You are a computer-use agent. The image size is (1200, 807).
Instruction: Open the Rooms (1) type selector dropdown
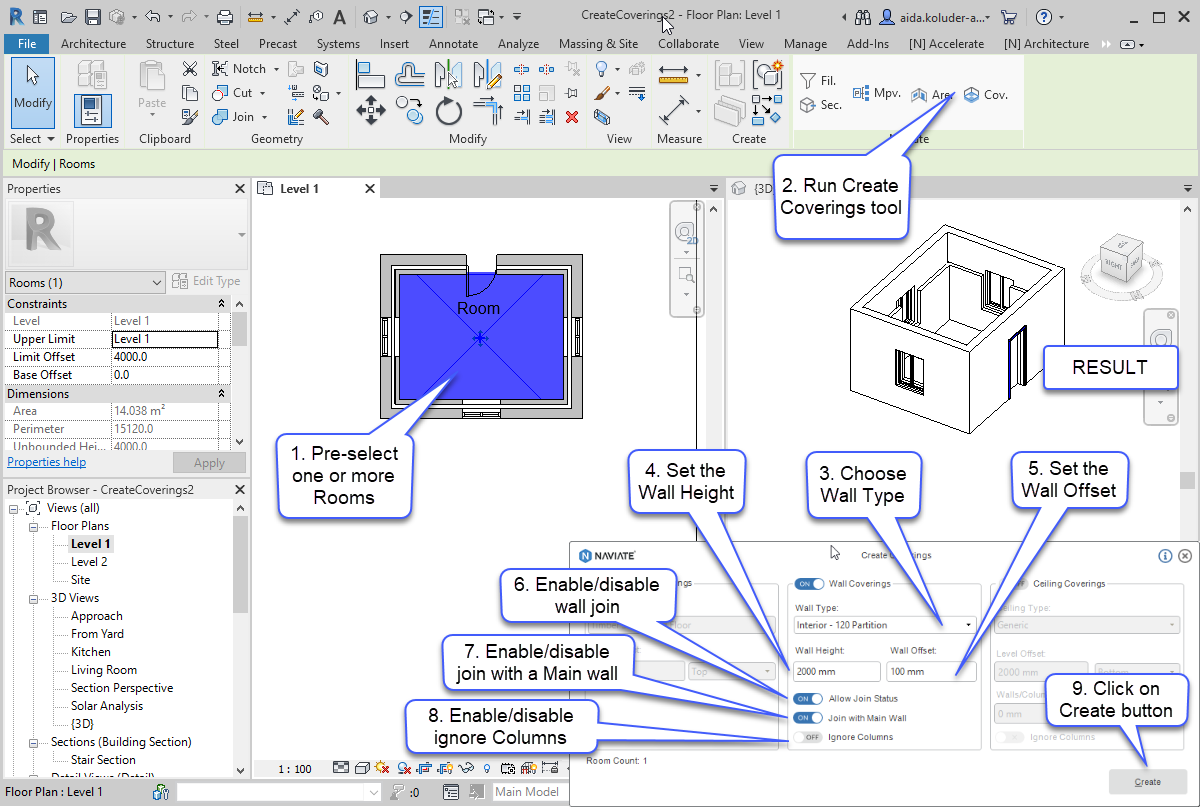pyautogui.click(x=85, y=283)
